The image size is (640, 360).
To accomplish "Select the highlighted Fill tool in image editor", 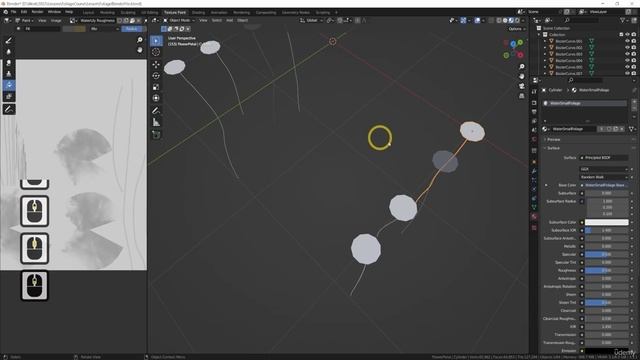I will [x=9, y=85].
